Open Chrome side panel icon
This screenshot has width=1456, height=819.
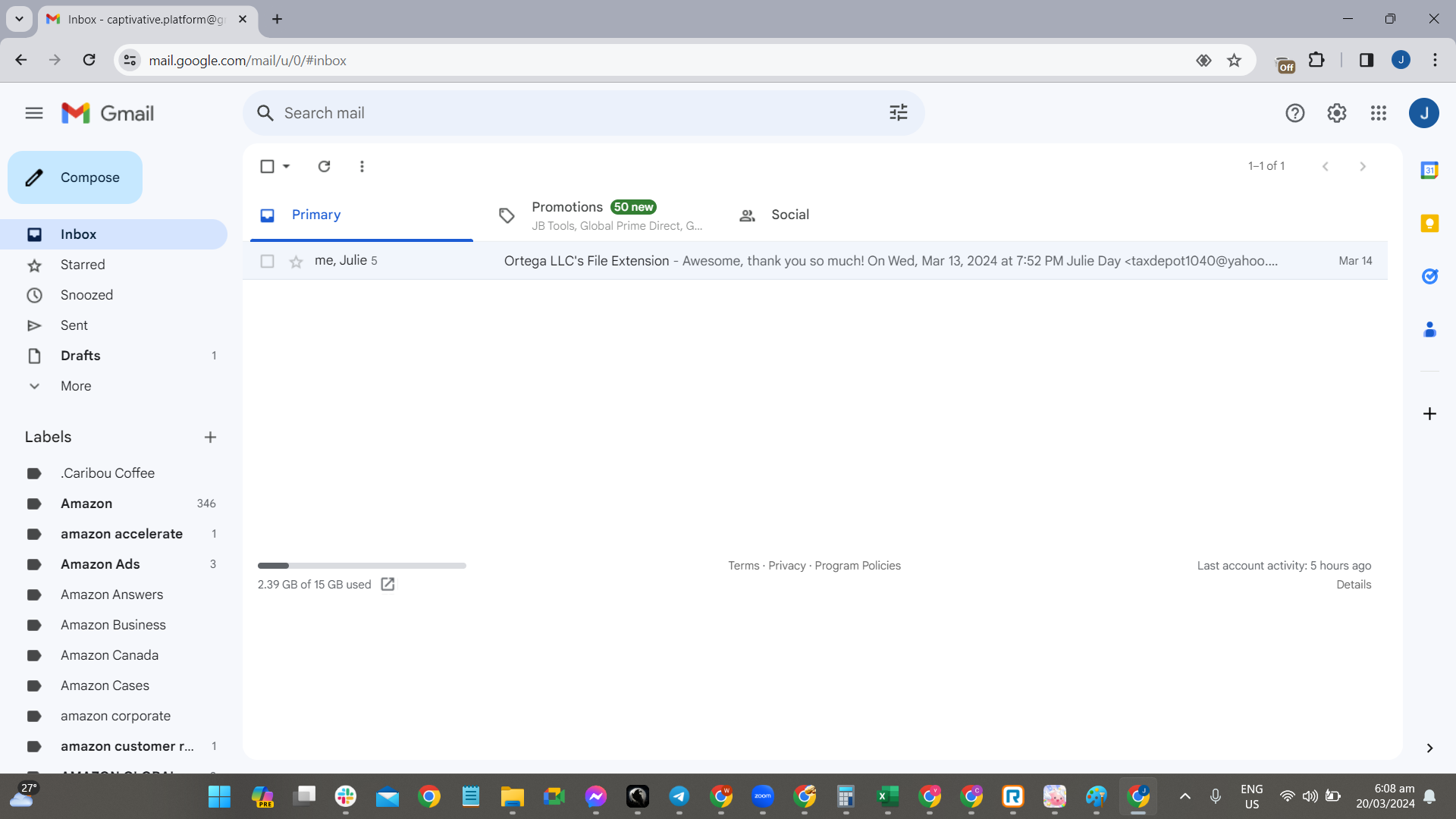coord(1367,60)
